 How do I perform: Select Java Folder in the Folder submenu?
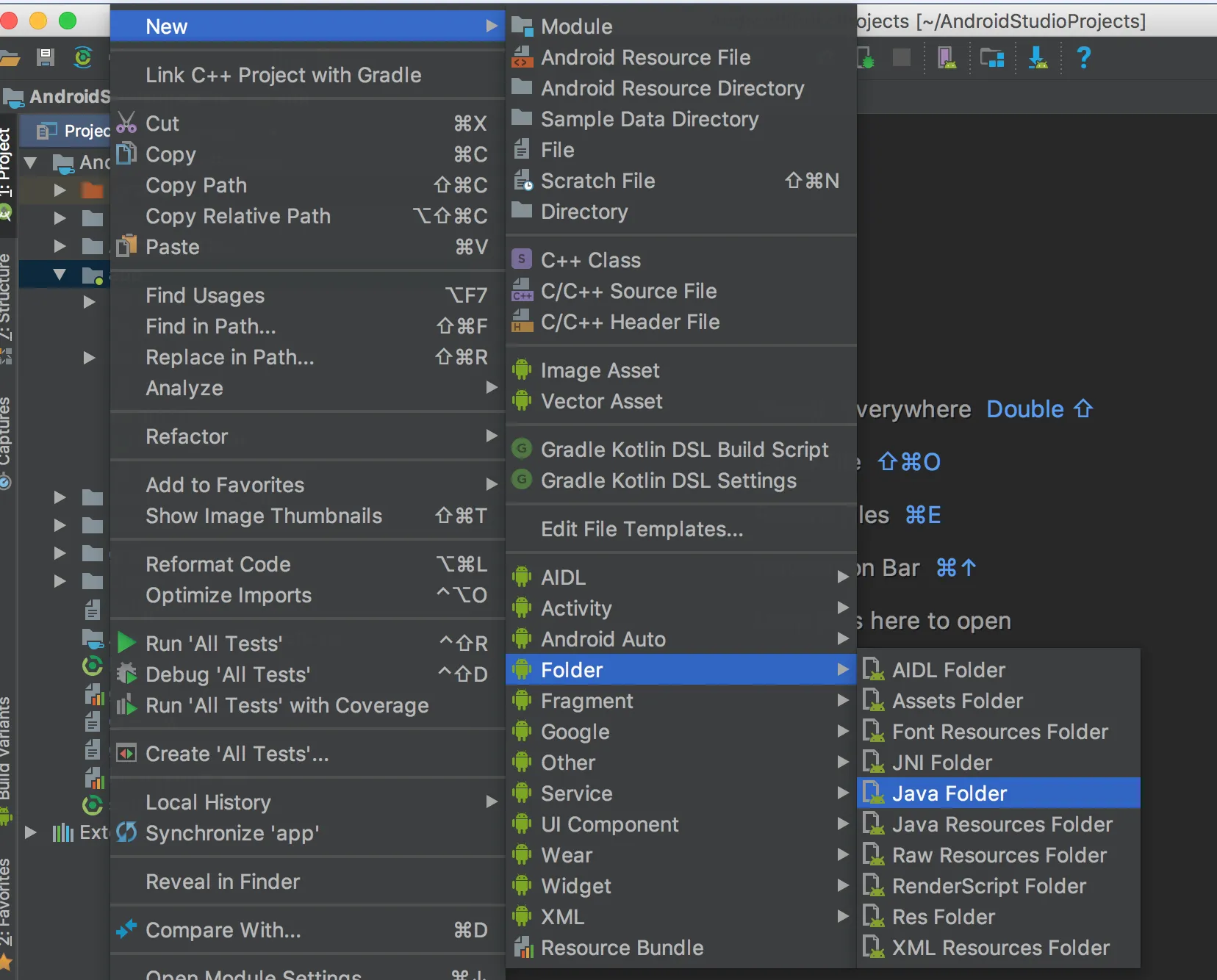999,793
